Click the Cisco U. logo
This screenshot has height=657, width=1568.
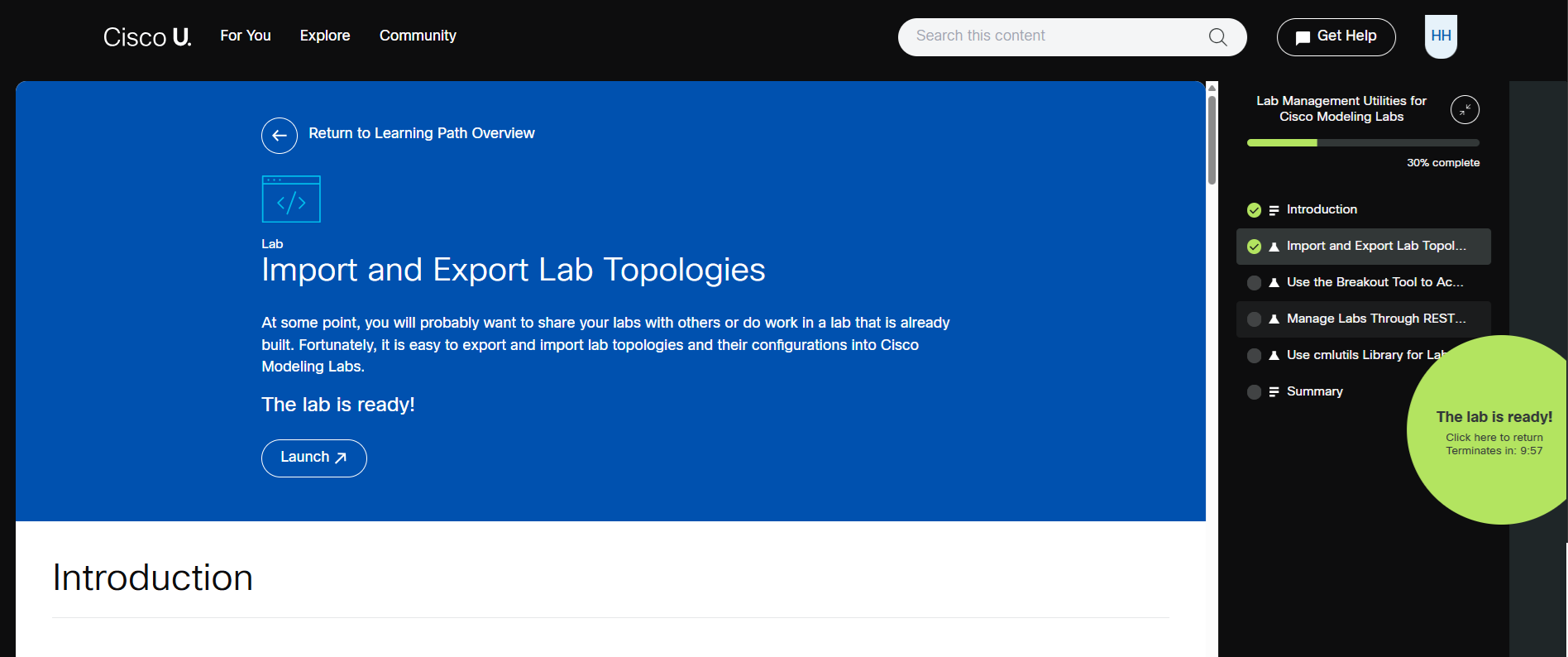click(147, 37)
